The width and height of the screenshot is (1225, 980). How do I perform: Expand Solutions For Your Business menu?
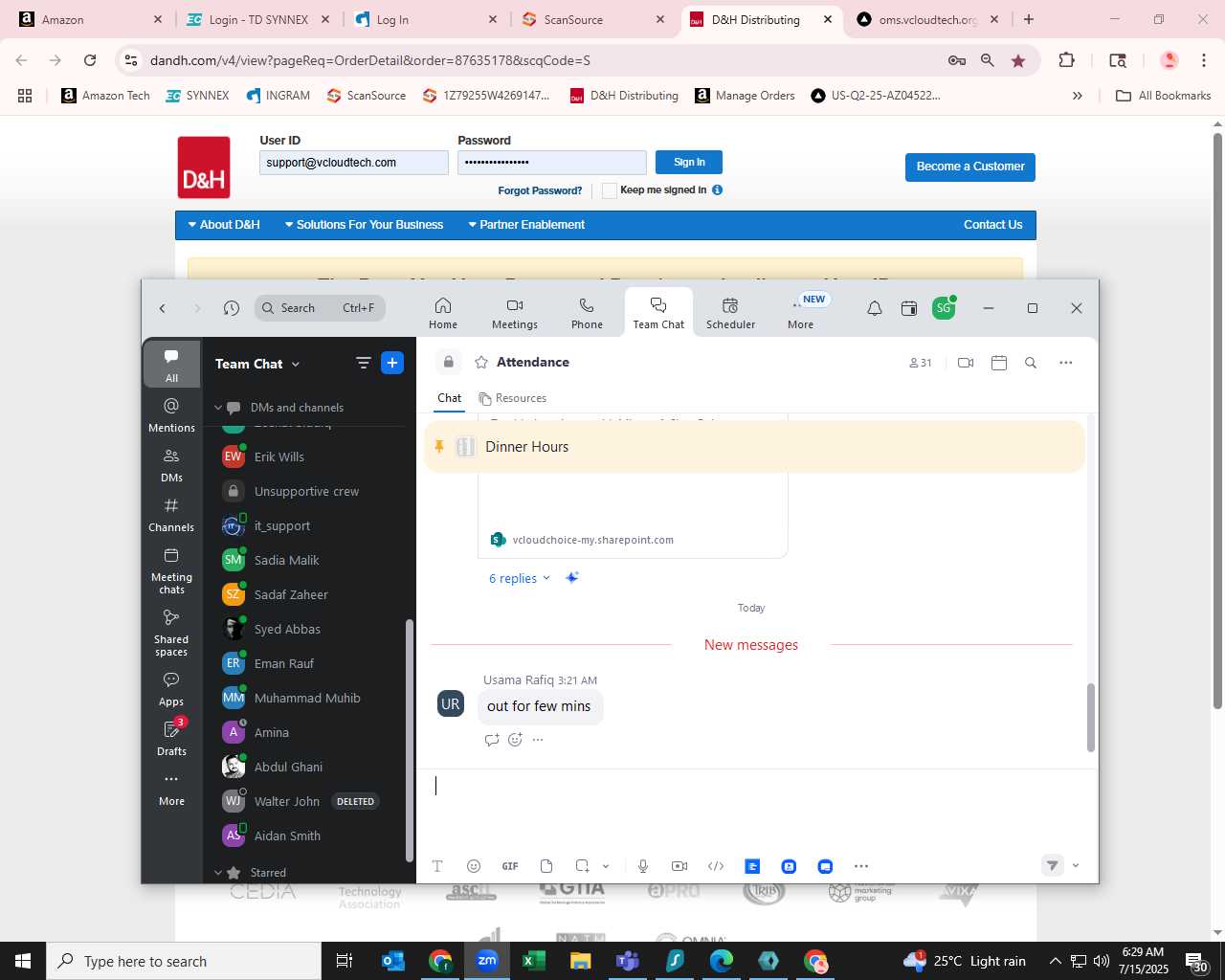[365, 225]
